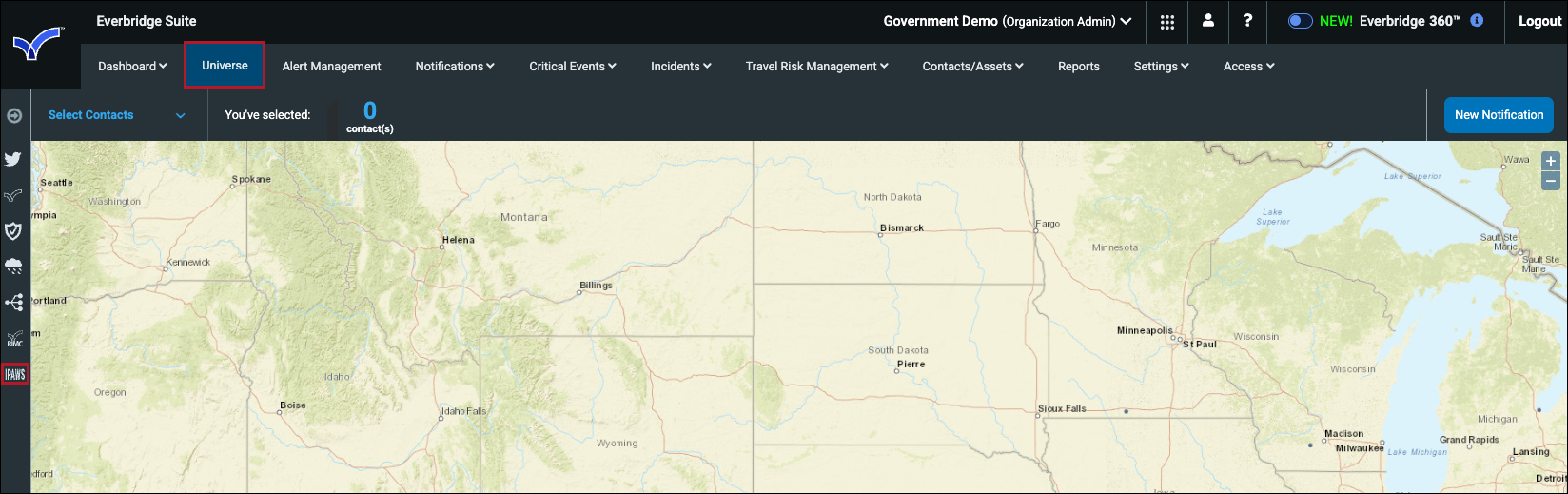Click the Logout link
The image size is (1568, 494).
1539,21
